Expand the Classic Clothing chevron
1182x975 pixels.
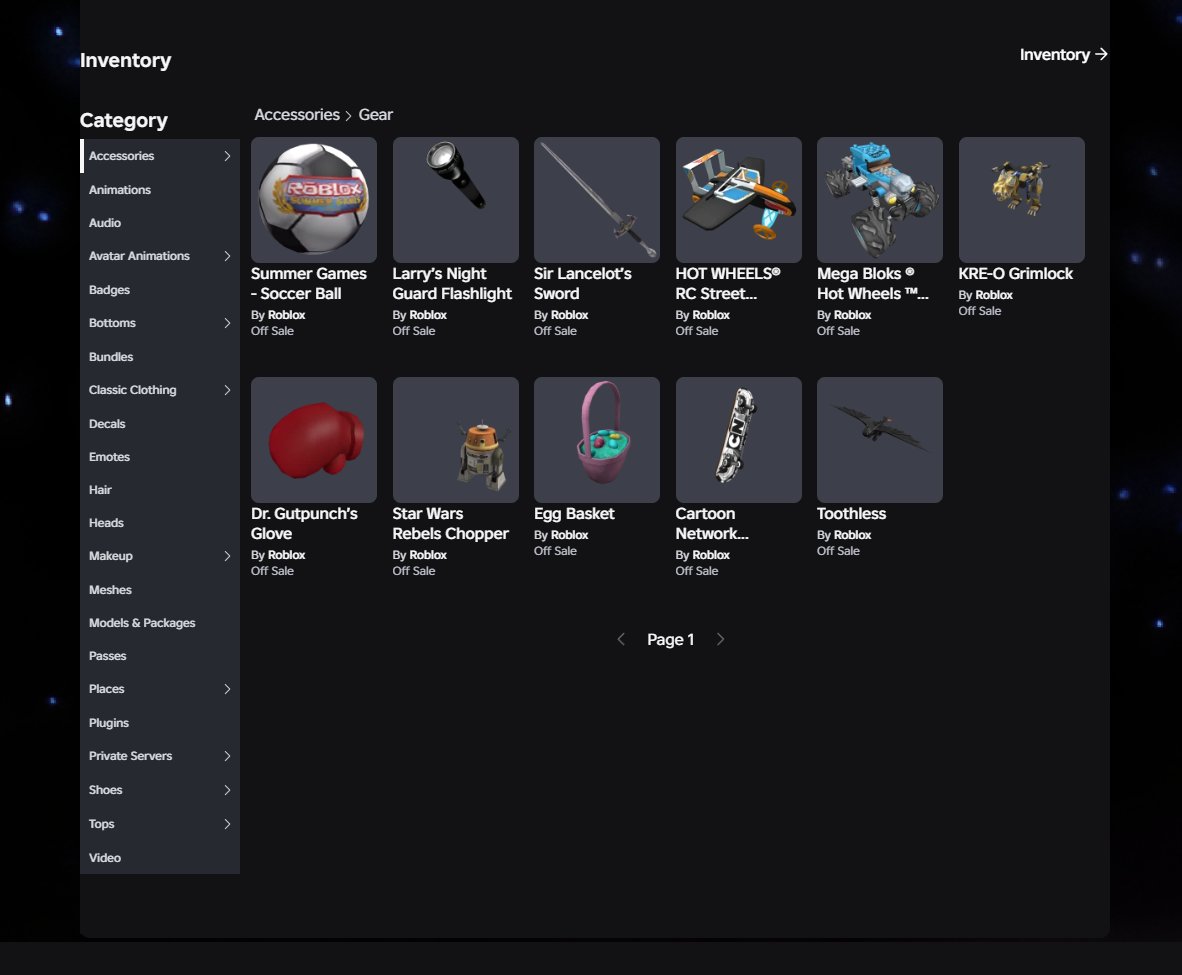[227, 390]
